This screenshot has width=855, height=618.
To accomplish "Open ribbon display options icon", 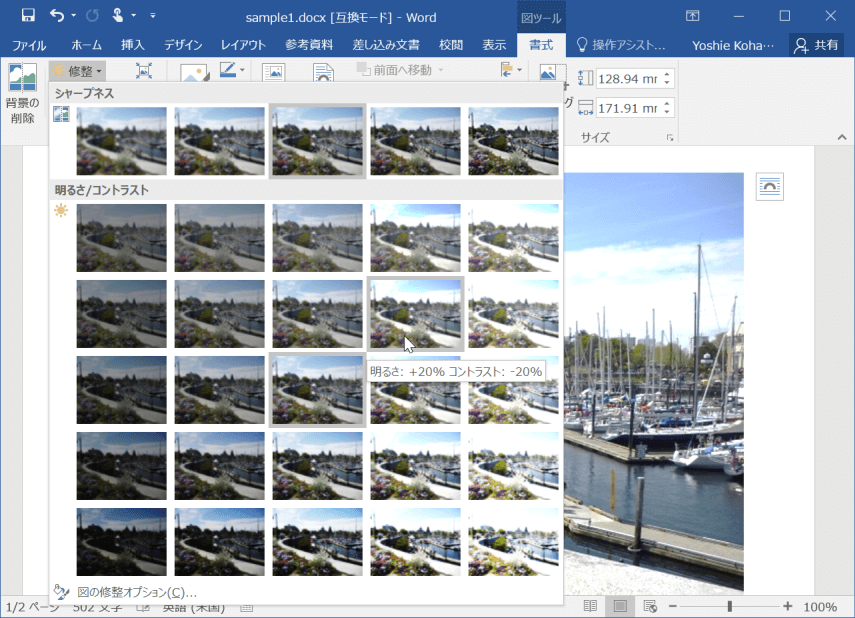I will pyautogui.click(x=693, y=16).
